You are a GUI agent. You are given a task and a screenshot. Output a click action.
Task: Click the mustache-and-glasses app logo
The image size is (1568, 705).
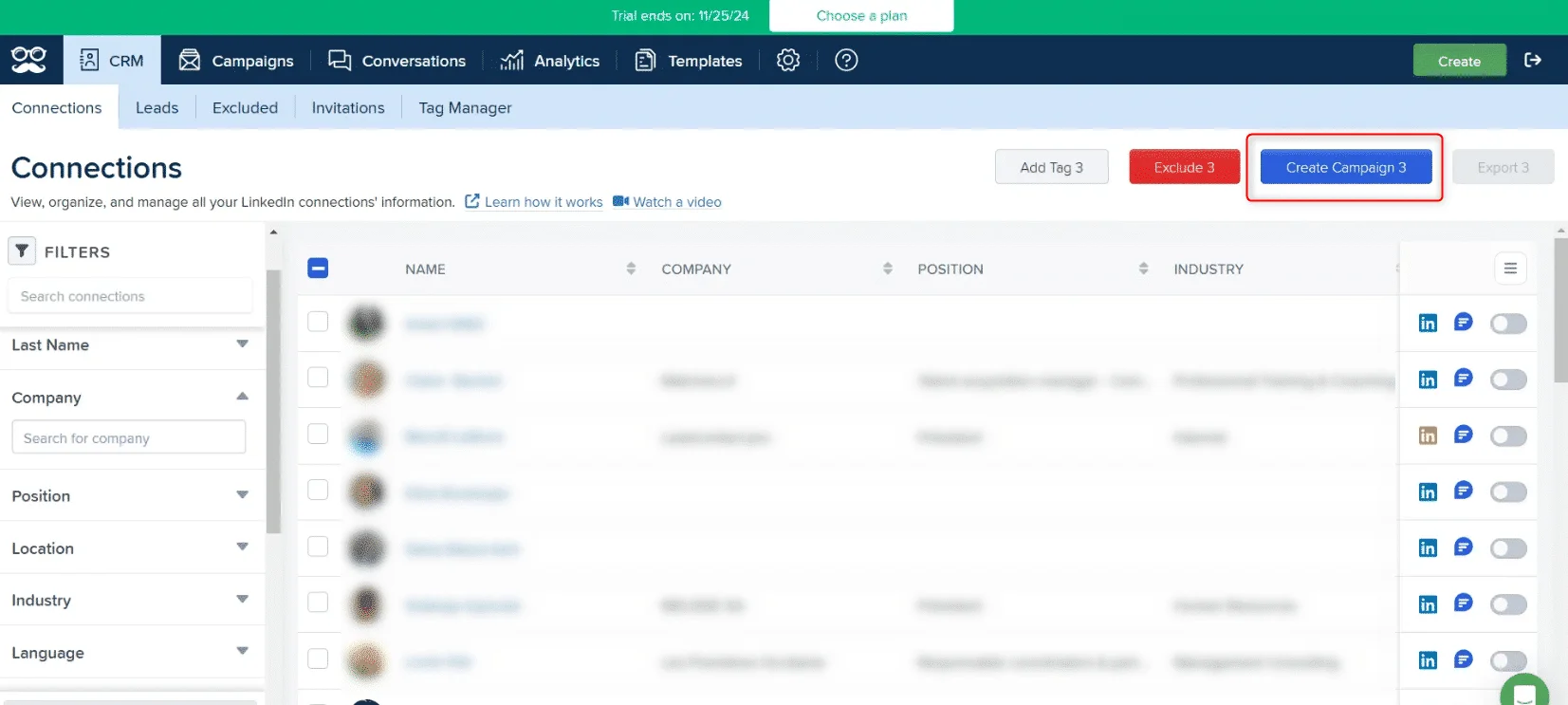tap(28, 60)
